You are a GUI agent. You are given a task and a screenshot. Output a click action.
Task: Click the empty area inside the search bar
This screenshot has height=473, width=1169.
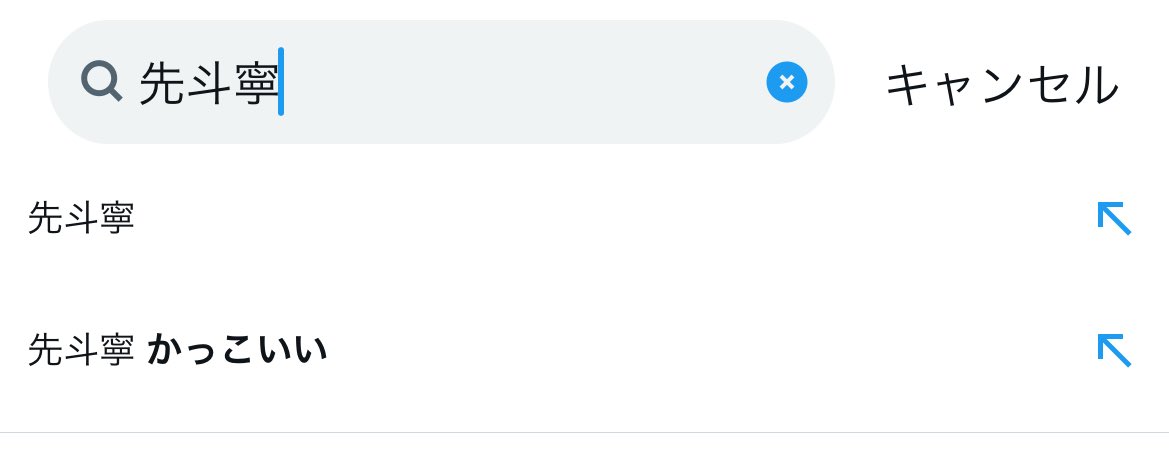pos(522,82)
